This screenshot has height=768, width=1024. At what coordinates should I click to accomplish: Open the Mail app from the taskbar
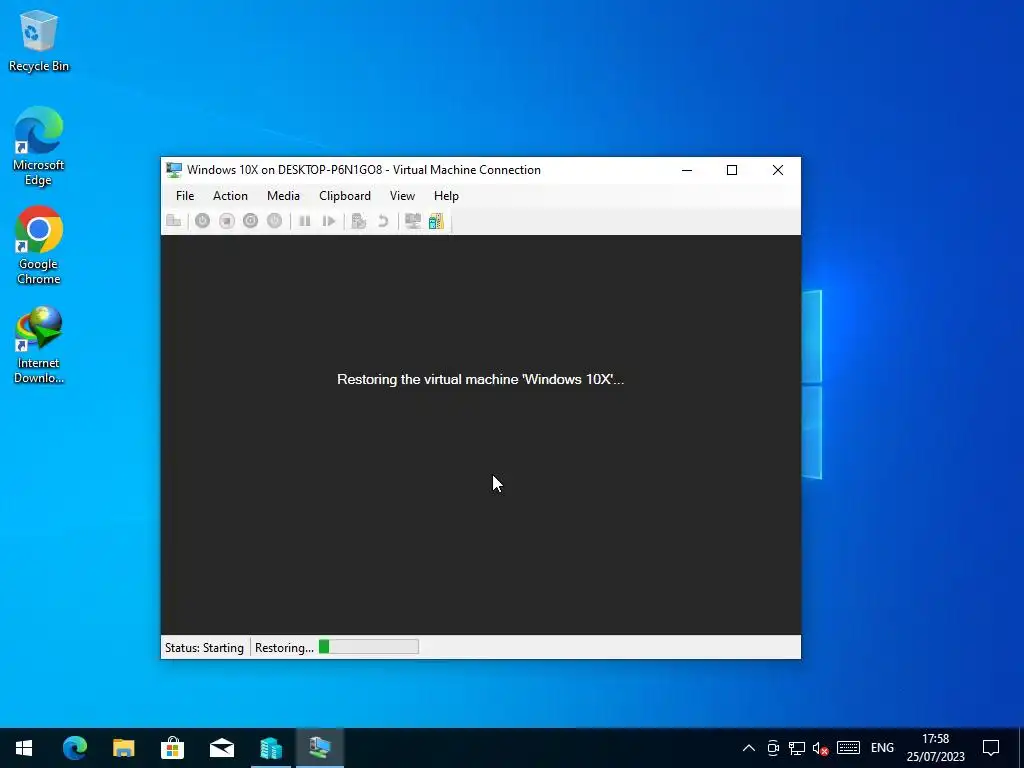point(222,748)
